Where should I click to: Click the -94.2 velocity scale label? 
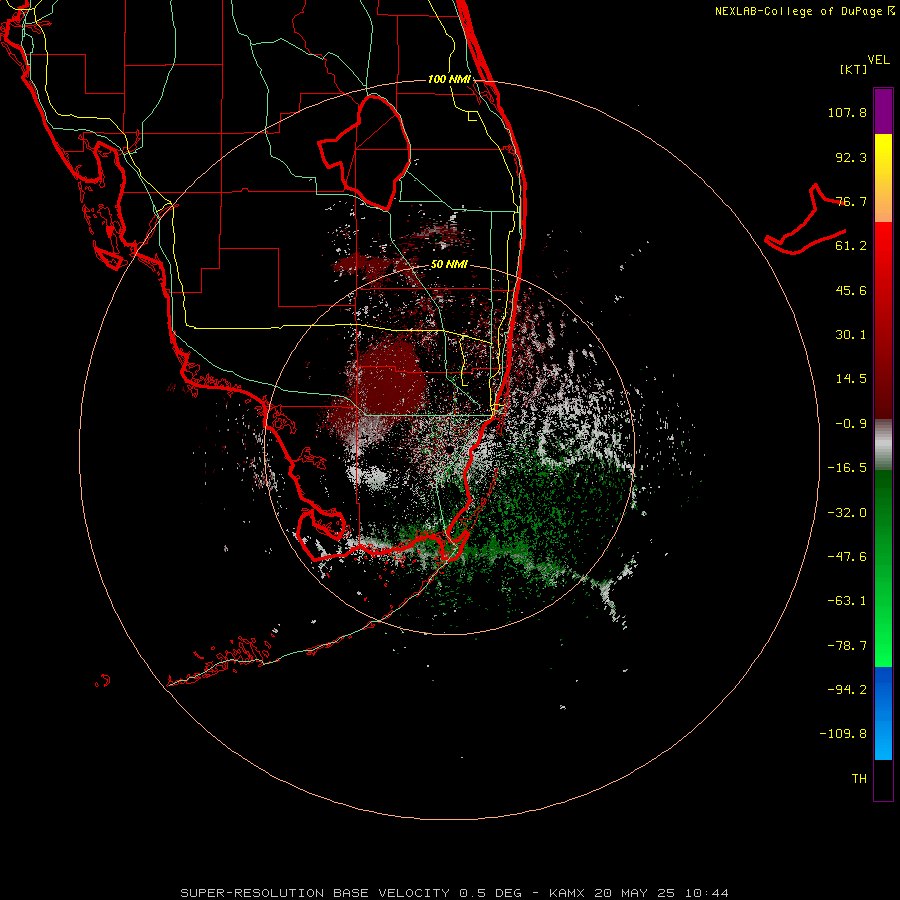click(x=847, y=690)
